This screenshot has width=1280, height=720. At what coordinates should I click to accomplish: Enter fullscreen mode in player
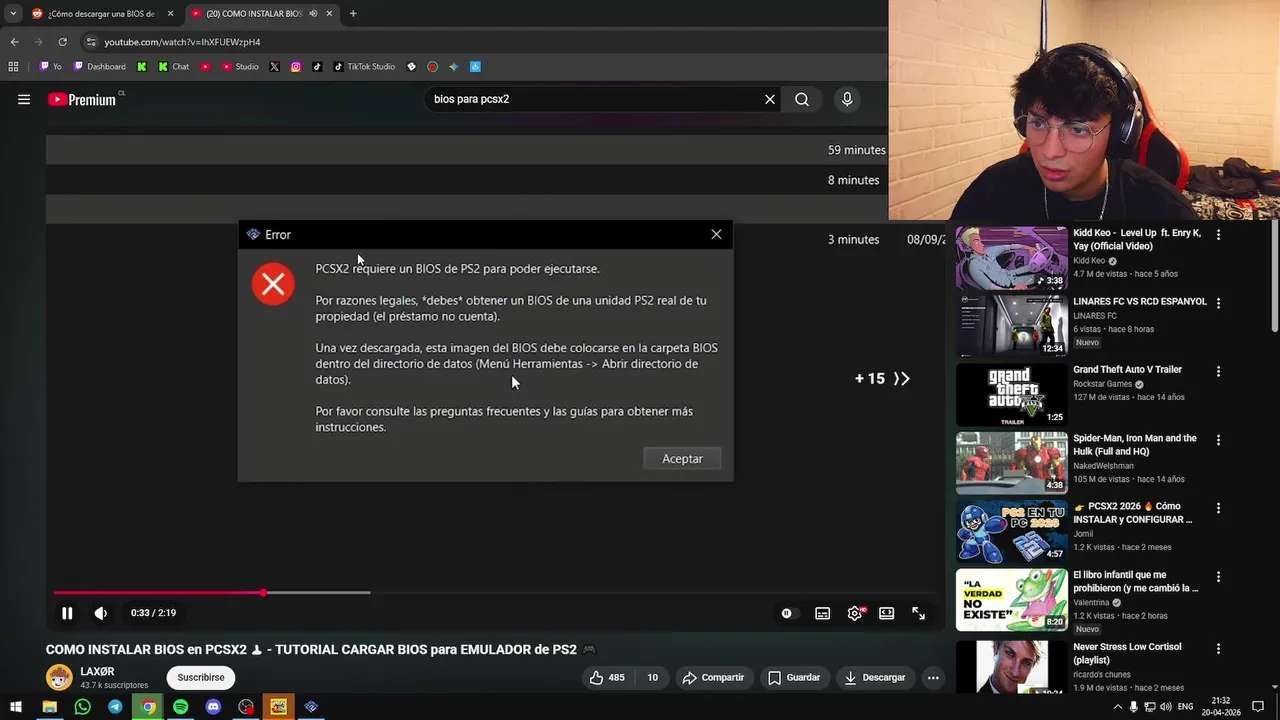918,613
